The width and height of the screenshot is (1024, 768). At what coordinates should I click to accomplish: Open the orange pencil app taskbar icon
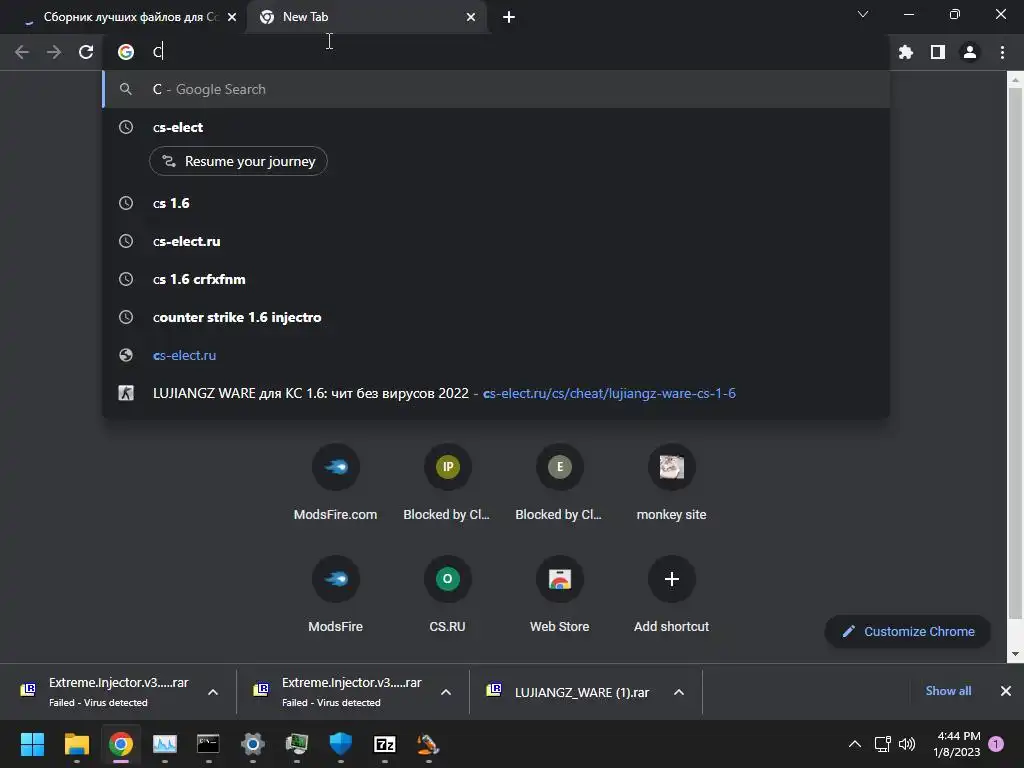[428, 744]
